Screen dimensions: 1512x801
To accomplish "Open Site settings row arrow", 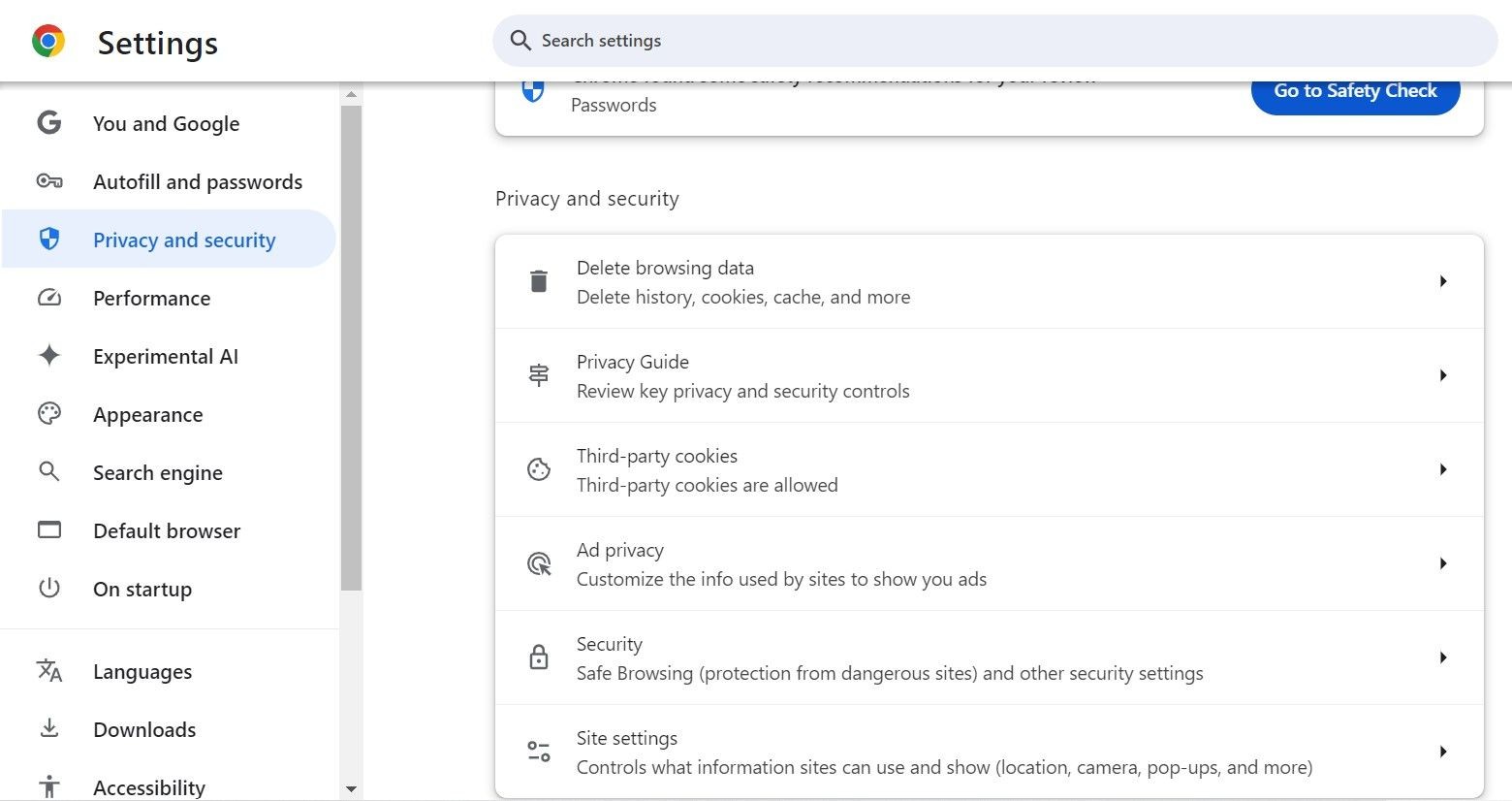I will click(x=1443, y=752).
